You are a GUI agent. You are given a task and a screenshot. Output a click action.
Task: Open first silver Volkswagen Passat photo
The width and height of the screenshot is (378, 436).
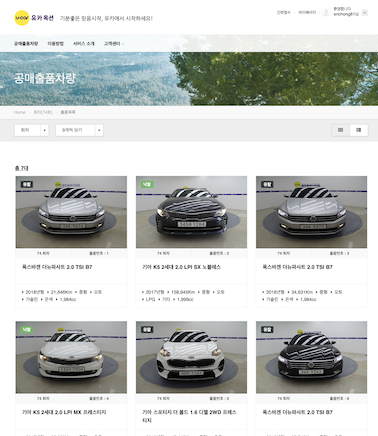[x=71, y=212]
